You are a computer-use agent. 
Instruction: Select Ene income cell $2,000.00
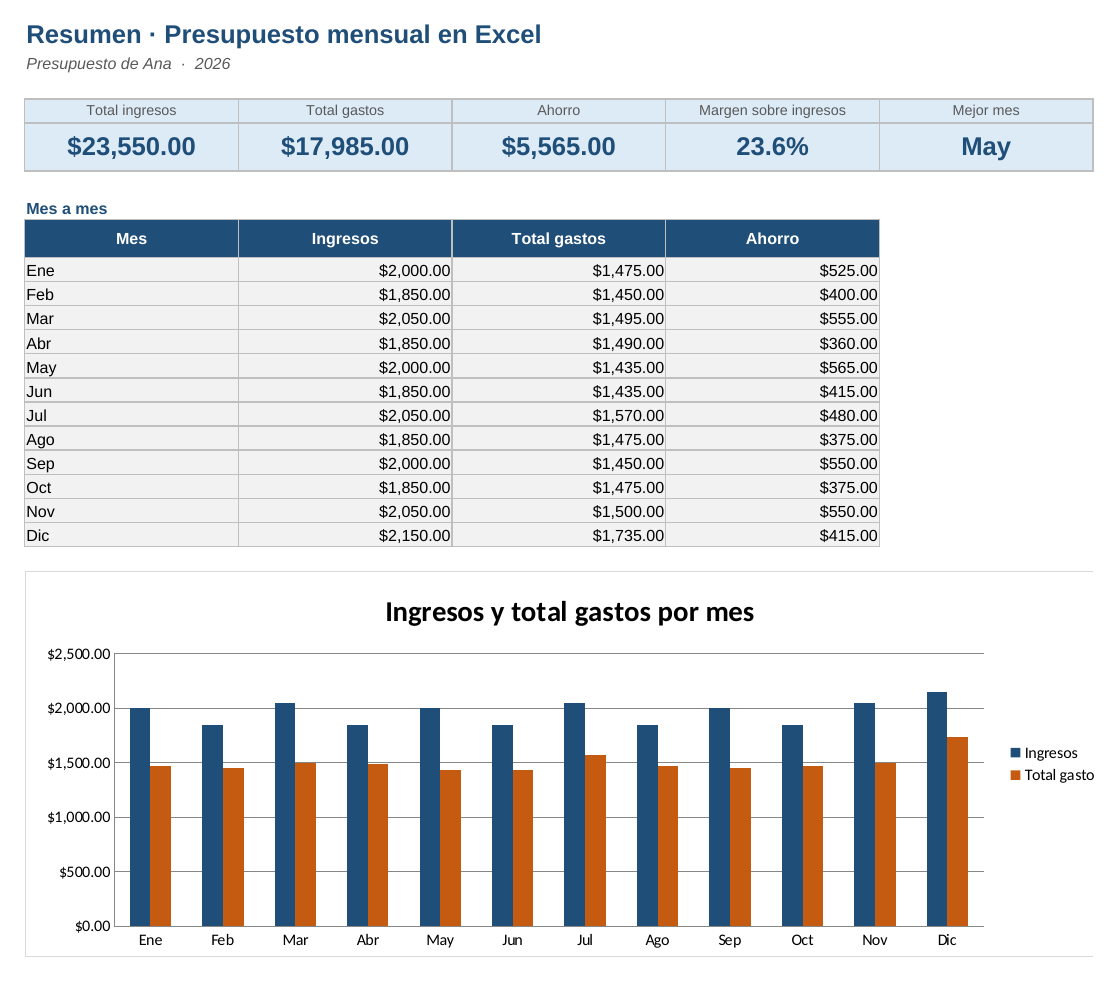click(345, 270)
